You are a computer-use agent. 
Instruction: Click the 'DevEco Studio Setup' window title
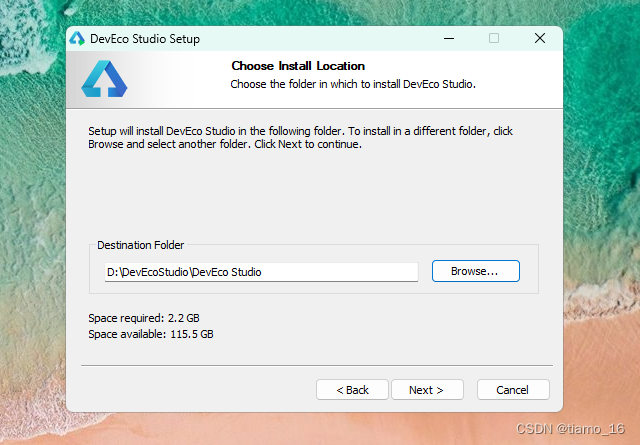[x=145, y=39]
